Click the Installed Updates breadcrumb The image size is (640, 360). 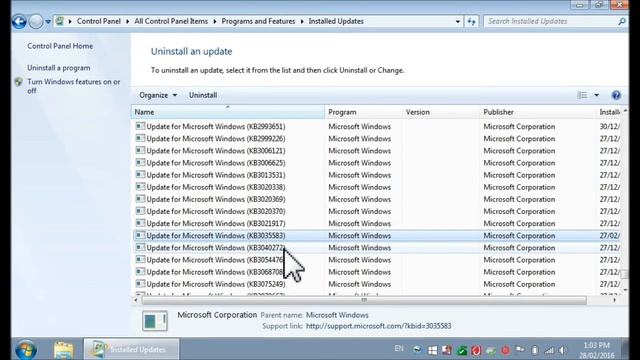[336, 21]
